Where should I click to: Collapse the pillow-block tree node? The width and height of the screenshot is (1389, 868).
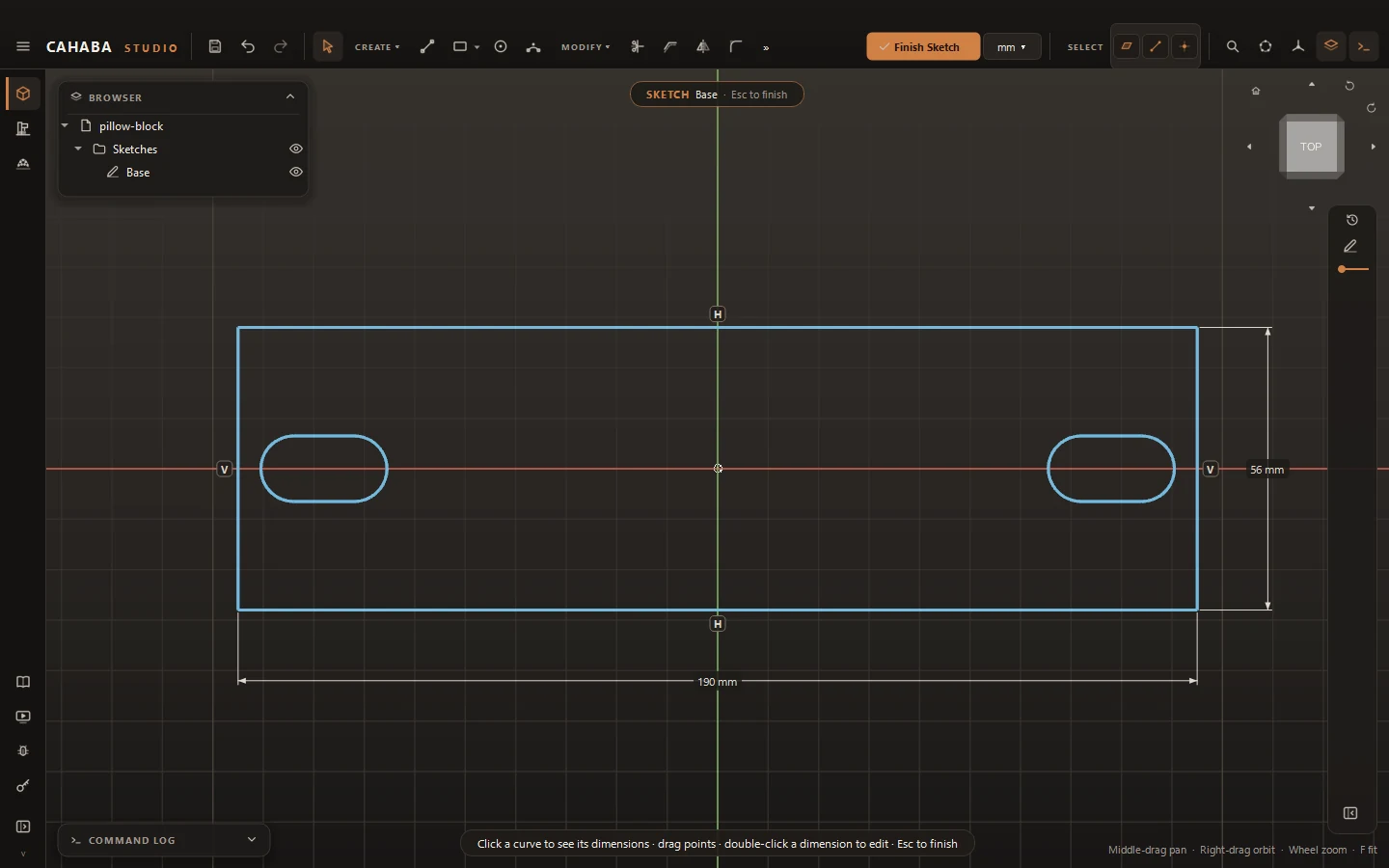65,126
